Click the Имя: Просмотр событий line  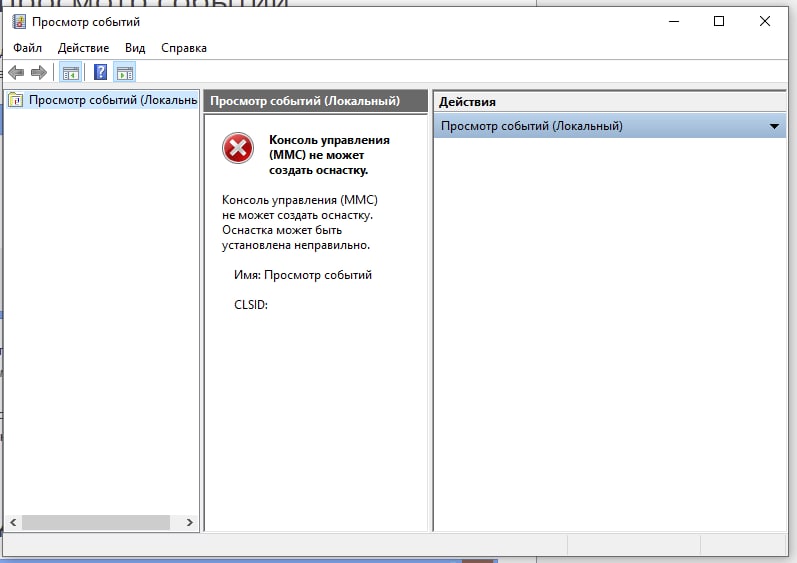tap(303, 275)
